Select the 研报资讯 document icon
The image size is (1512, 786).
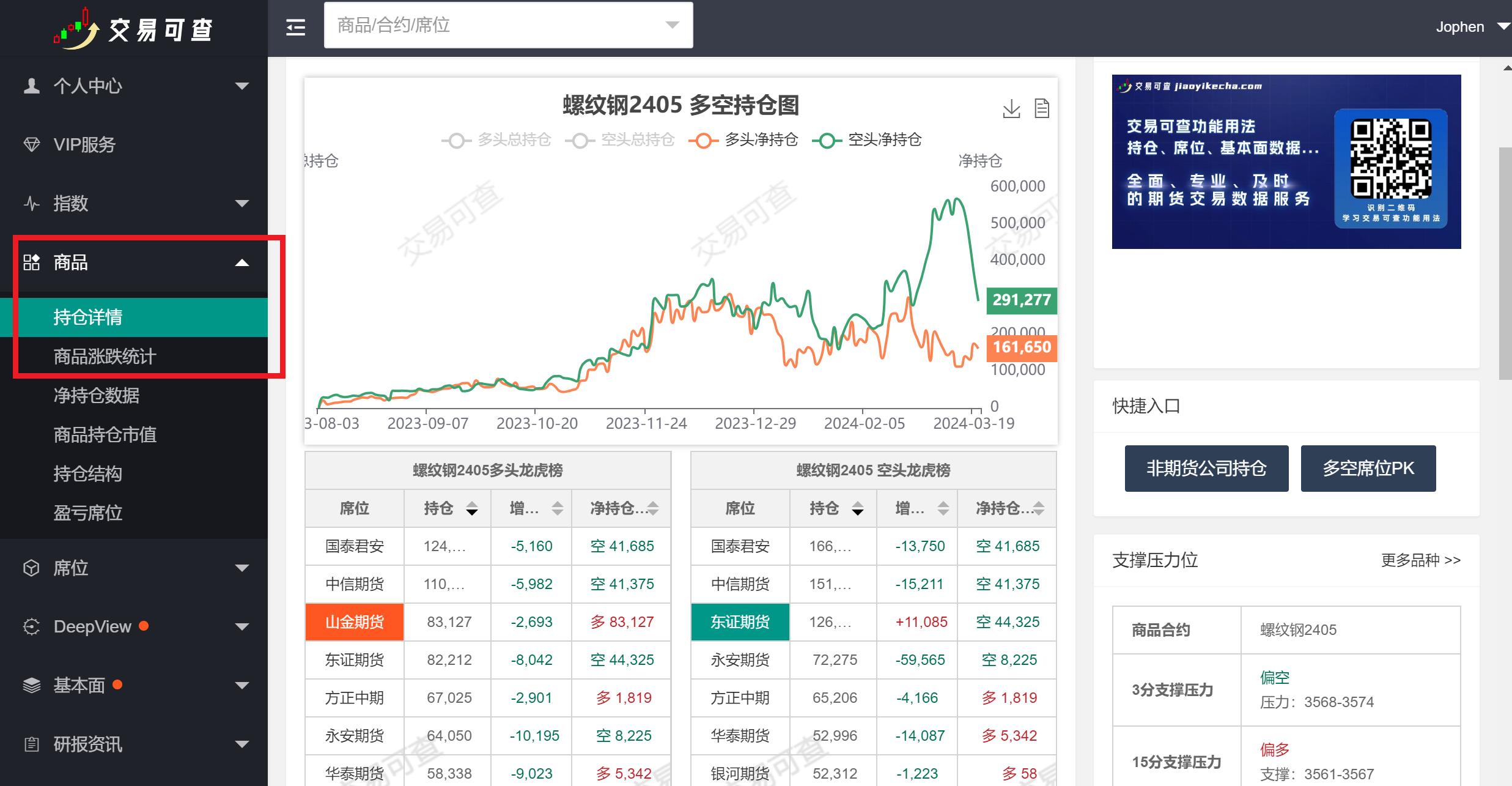point(32,744)
